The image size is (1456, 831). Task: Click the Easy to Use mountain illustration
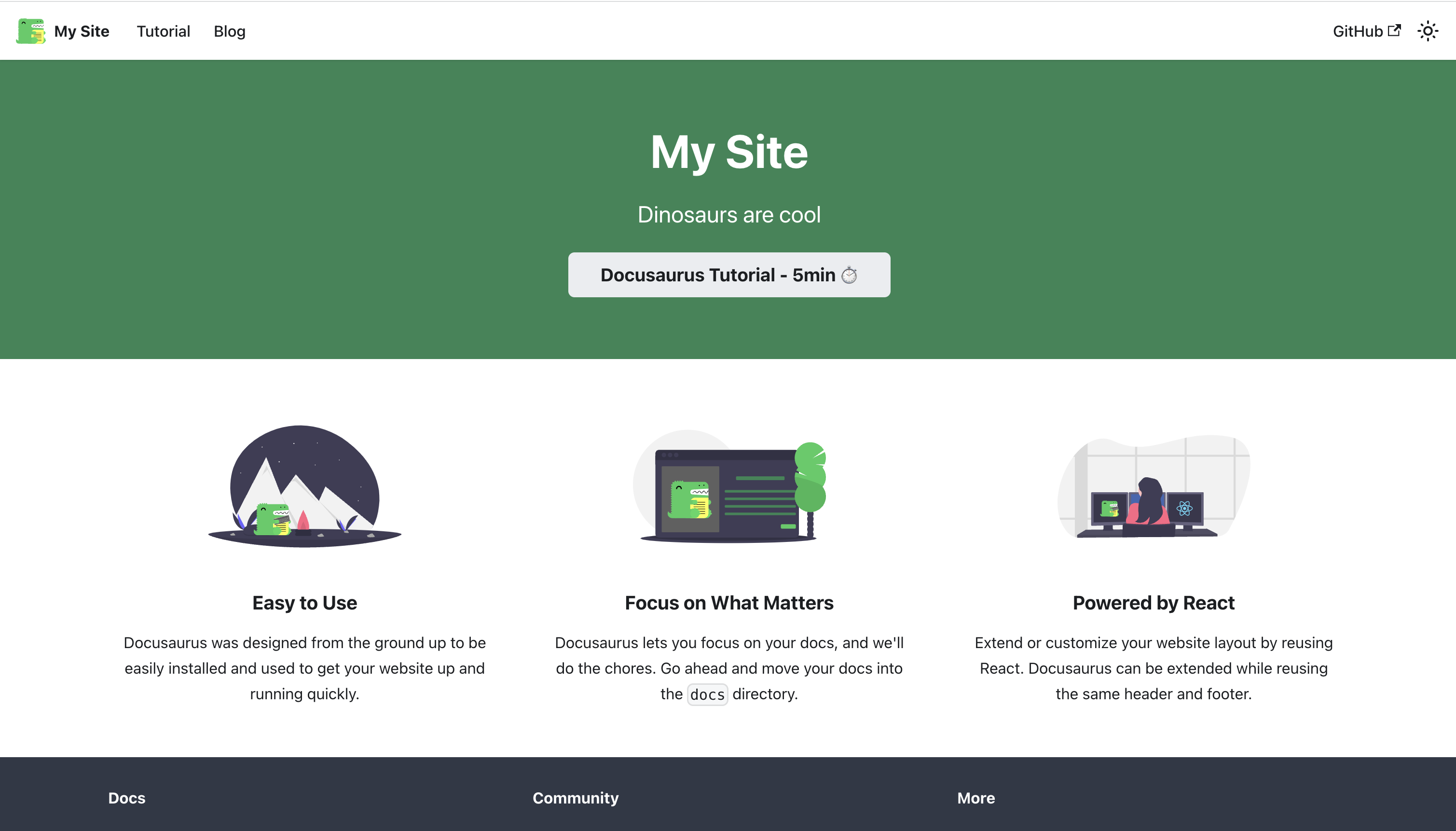pyautogui.click(x=305, y=486)
